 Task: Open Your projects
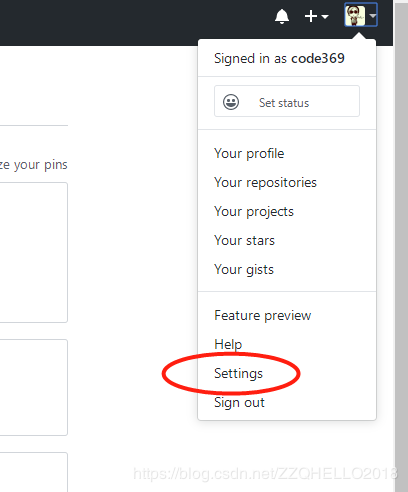[254, 212]
